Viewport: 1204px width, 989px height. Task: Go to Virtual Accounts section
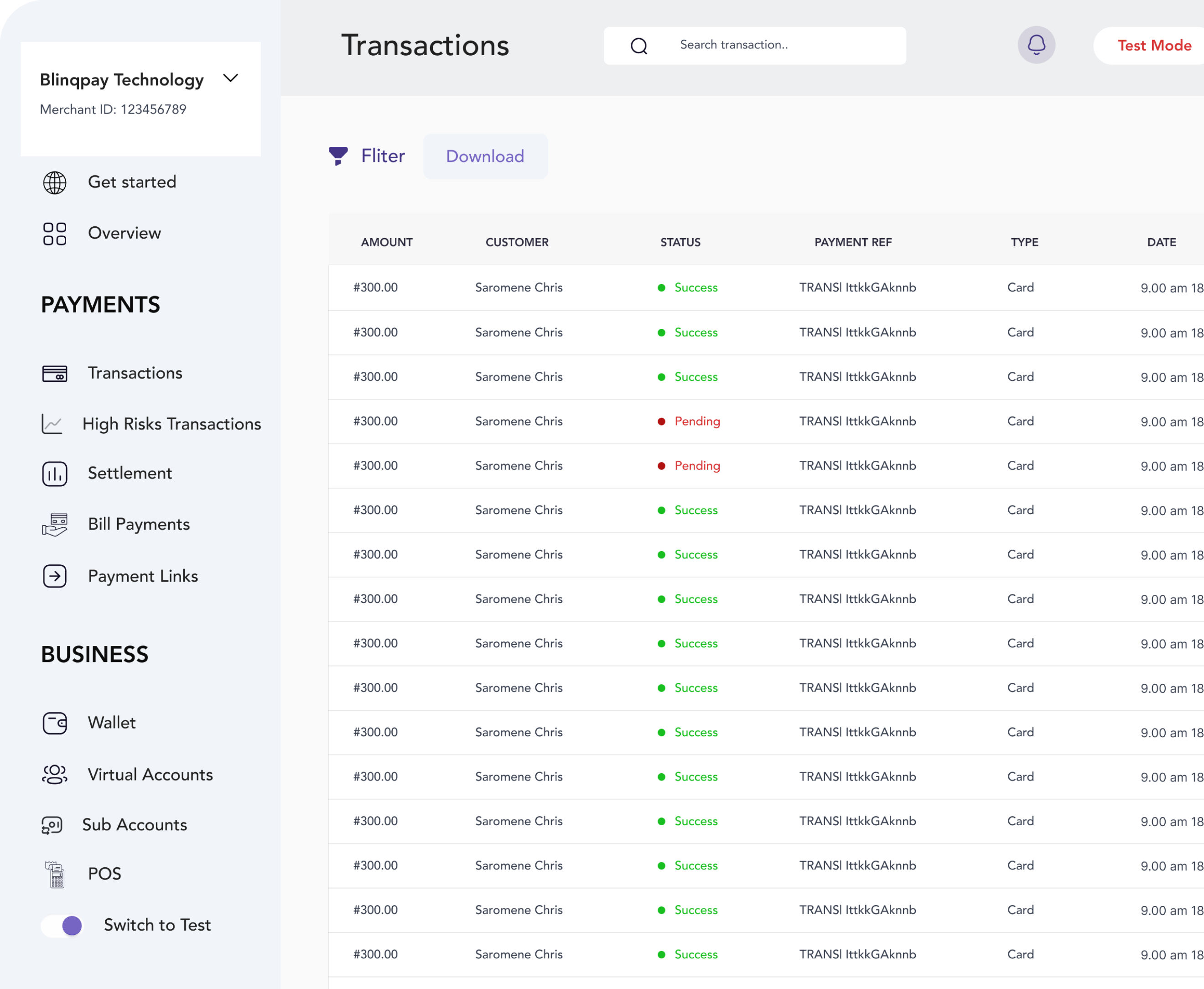point(150,775)
